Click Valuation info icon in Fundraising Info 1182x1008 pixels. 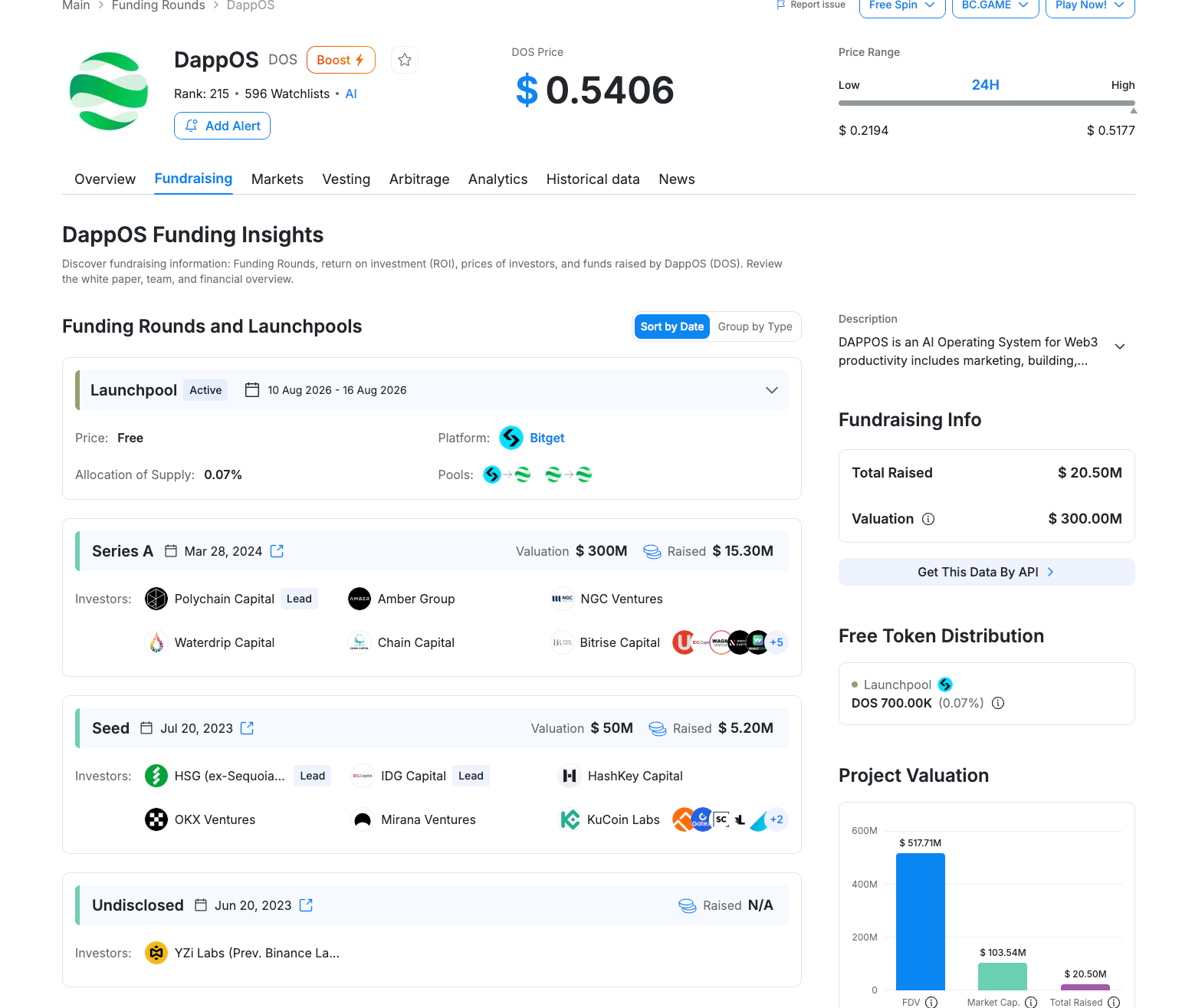tap(928, 519)
